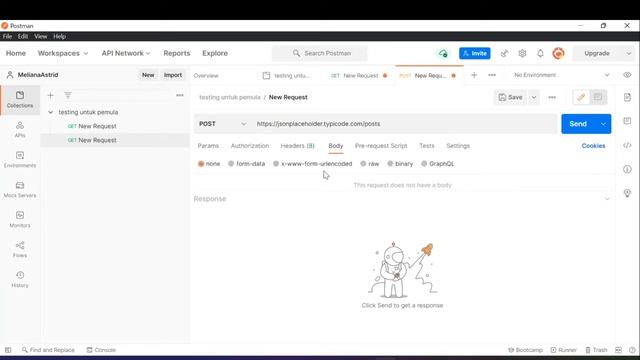Switch to the Tests tab
This screenshot has width=640, height=360.
point(427,146)
